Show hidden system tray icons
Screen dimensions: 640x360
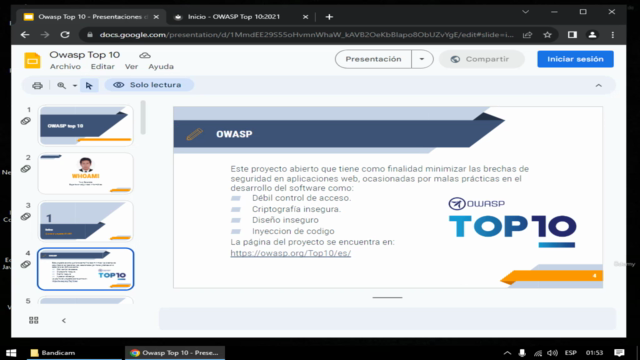click(507, 353)
